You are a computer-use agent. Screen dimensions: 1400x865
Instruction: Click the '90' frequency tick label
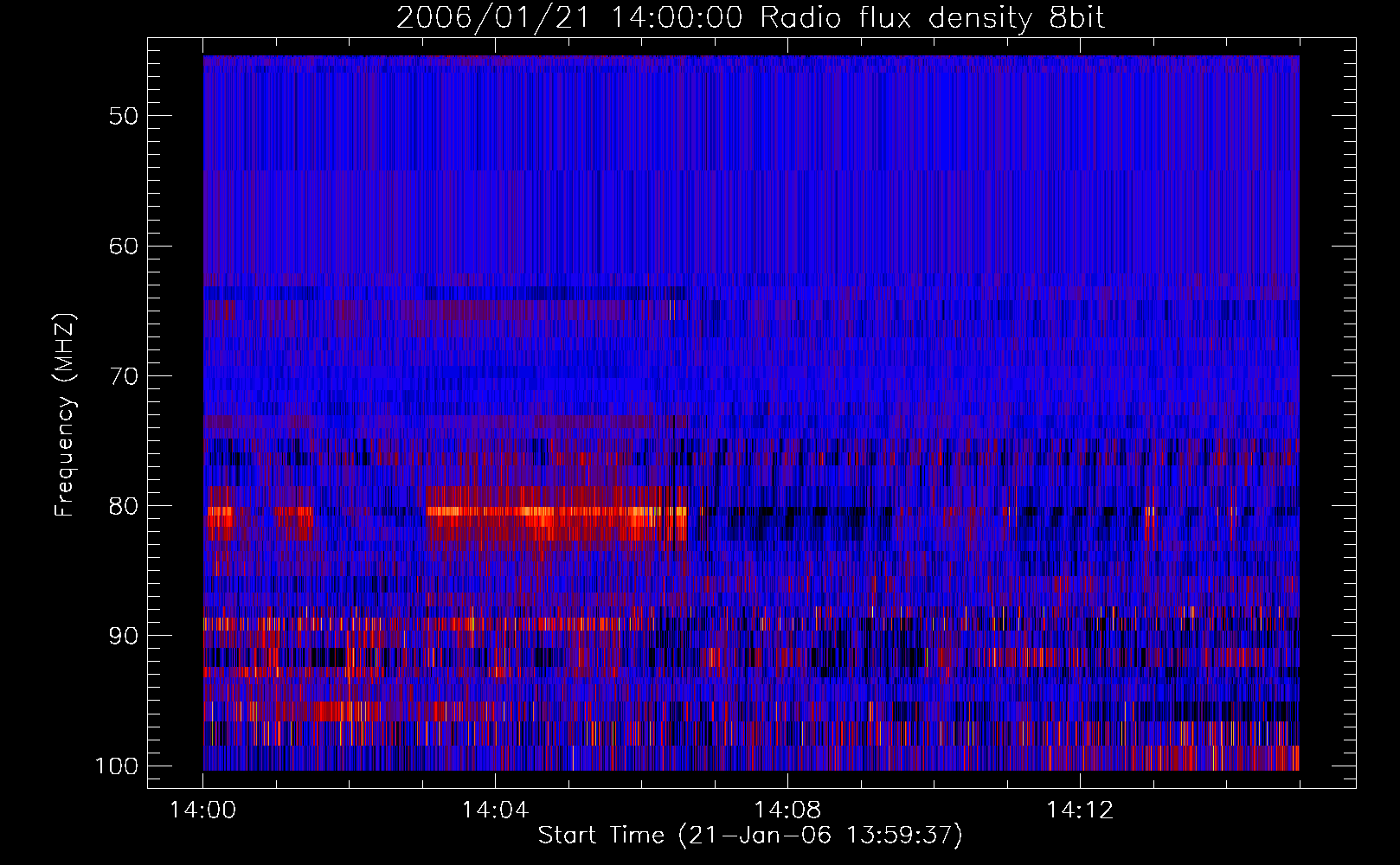point(124,636)
